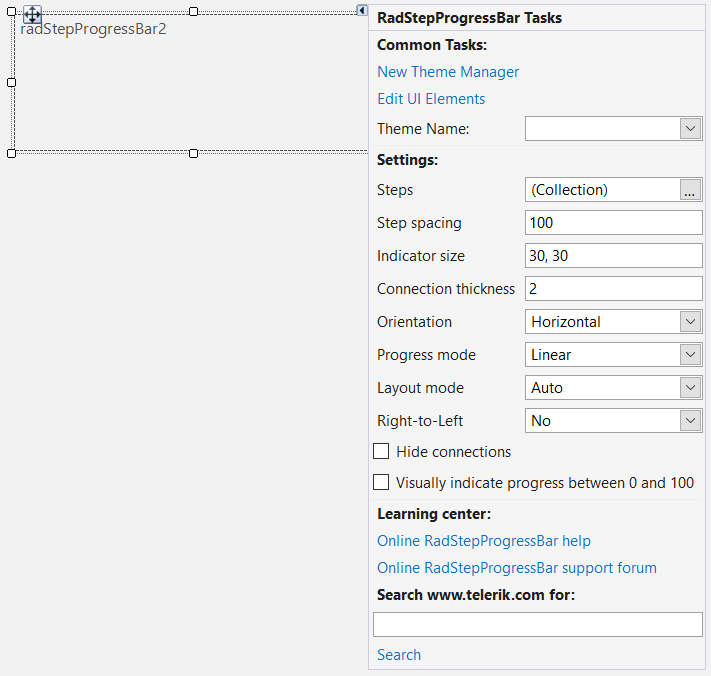Click the telerik.com search text box
Viewport: 711px width, 676px height.
tap(538, 625)
